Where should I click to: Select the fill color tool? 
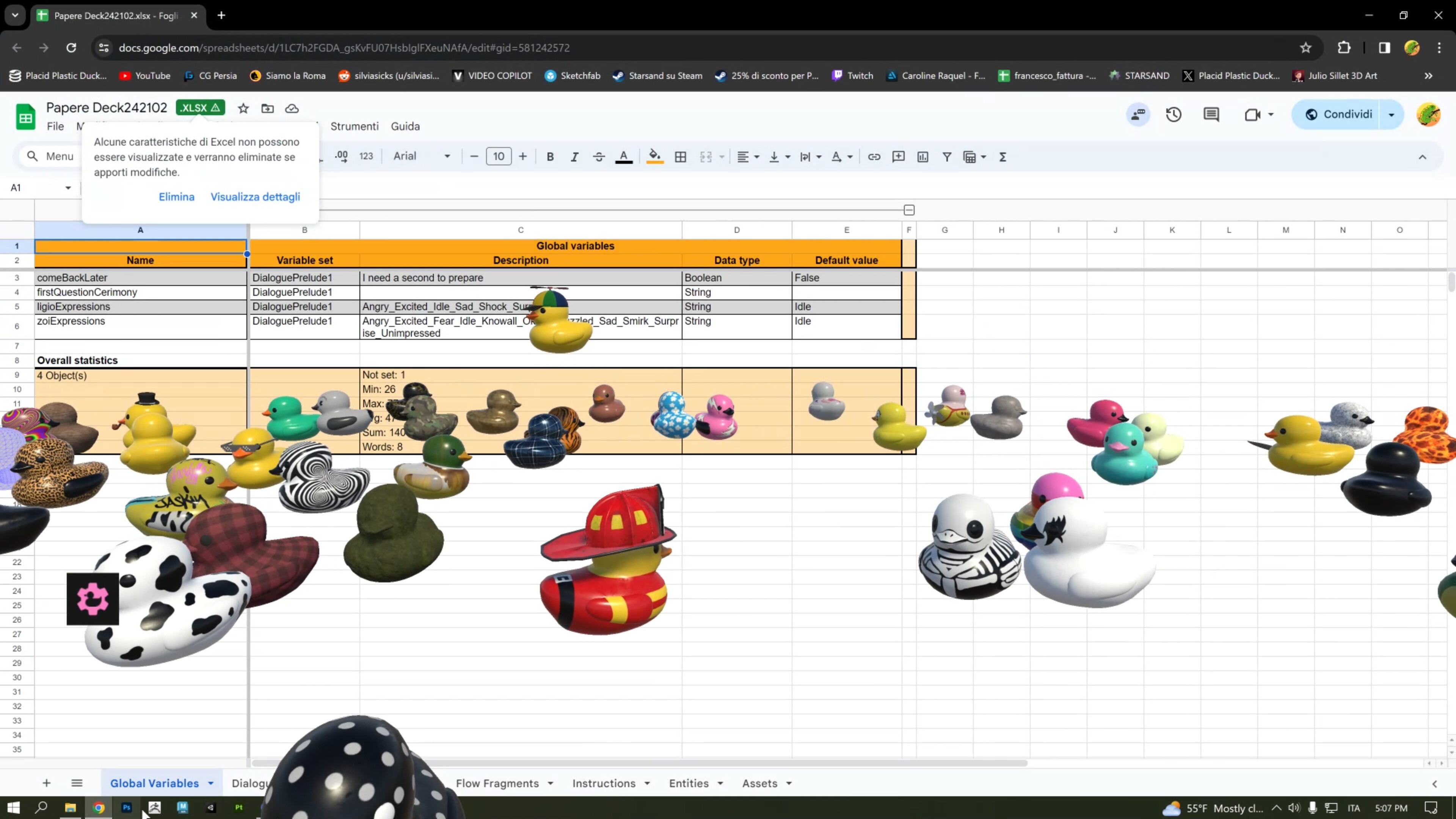tap(654, 157)
